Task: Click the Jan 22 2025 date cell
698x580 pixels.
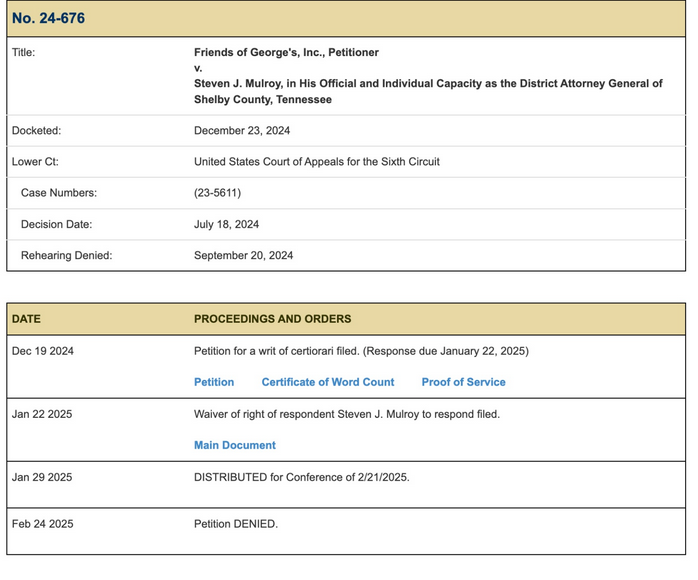Action: click(42, 414)
